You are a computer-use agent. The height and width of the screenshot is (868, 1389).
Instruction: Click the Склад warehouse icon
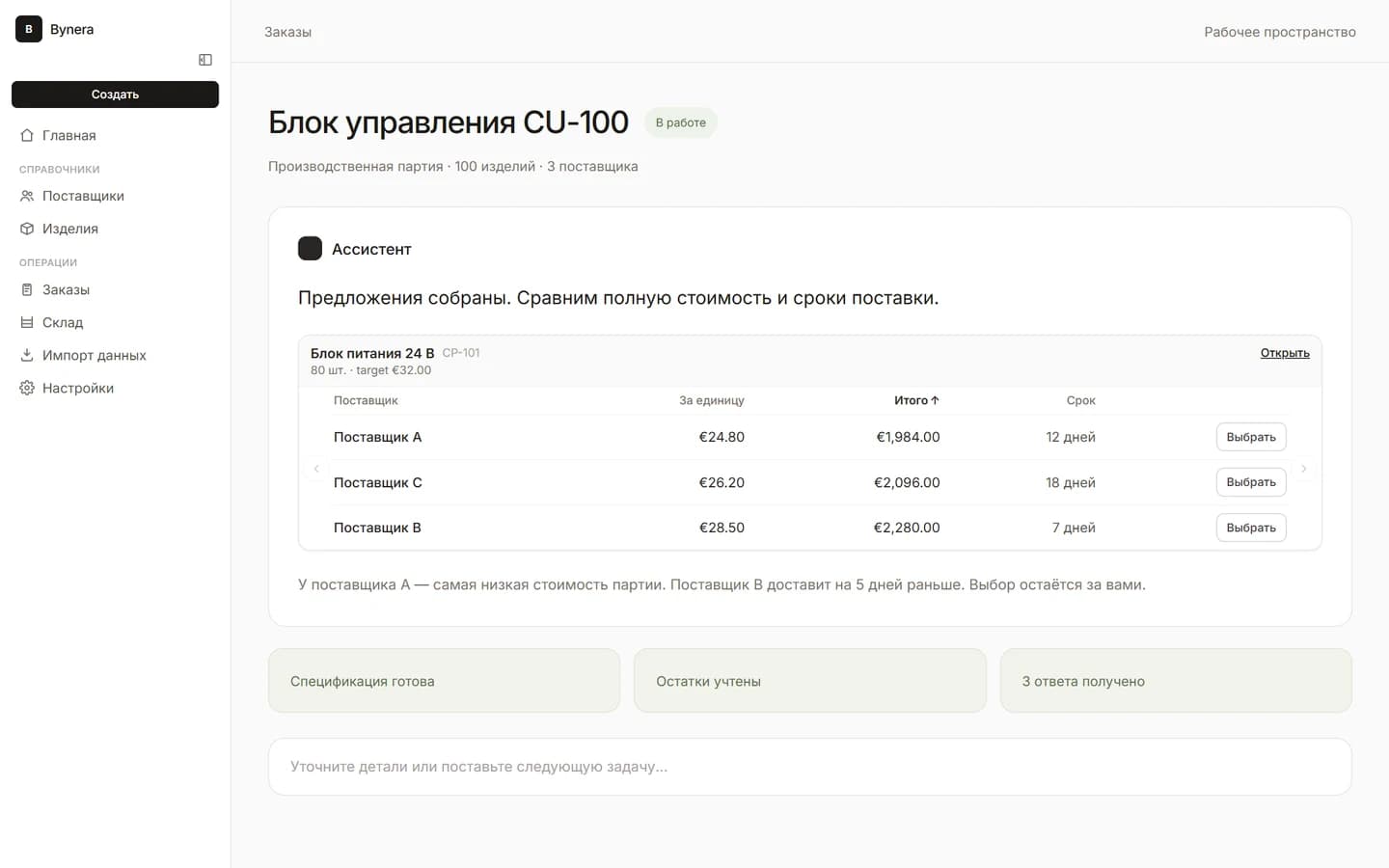(27, 322)
